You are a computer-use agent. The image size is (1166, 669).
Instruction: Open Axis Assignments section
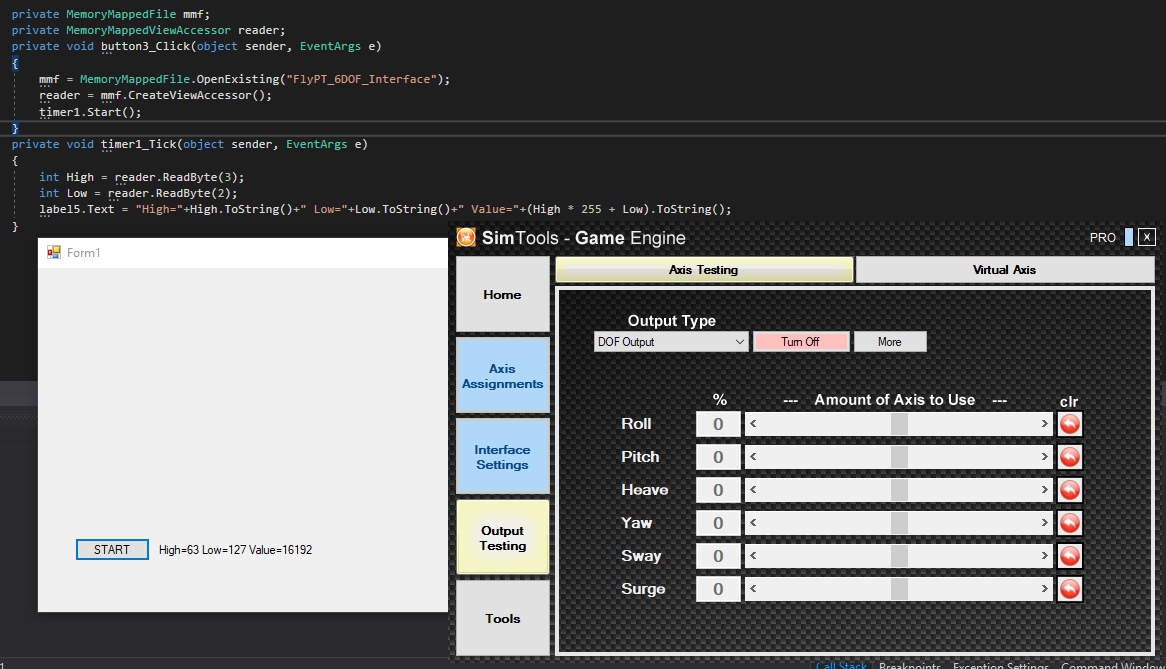pos(503,375)
